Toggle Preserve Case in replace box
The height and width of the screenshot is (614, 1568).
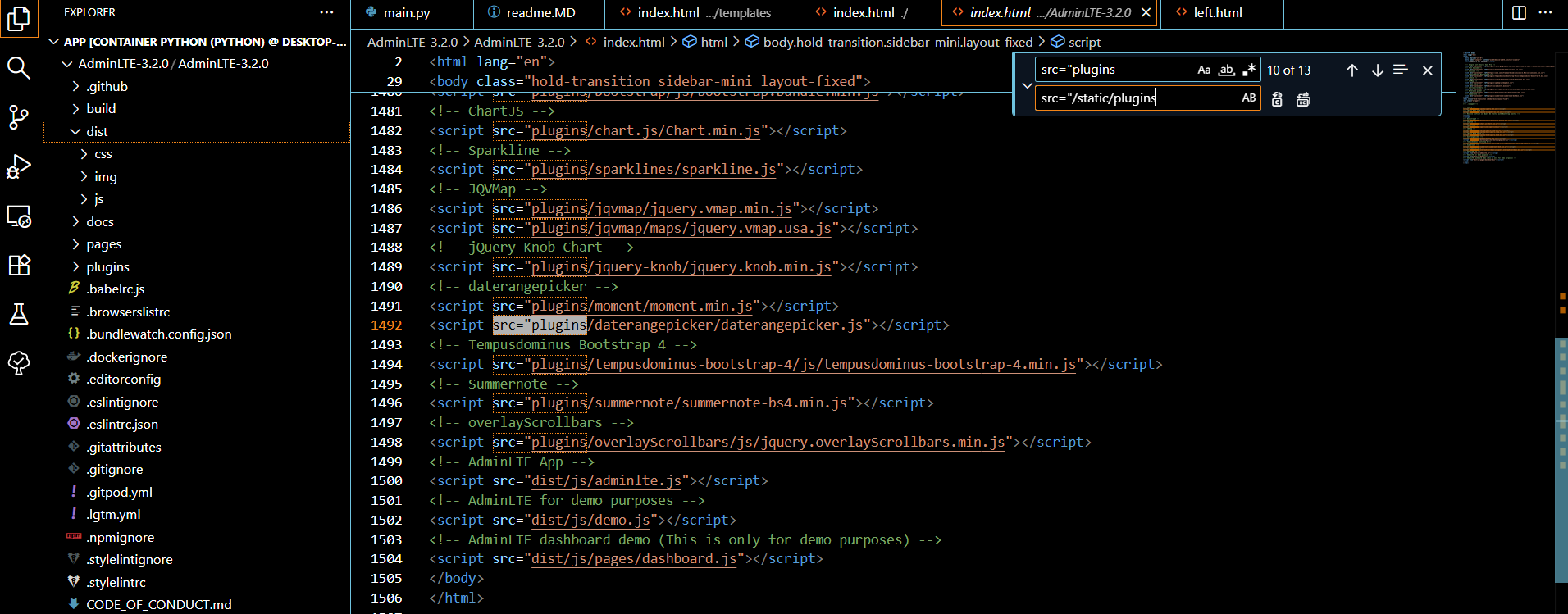tap(1248, 98)
